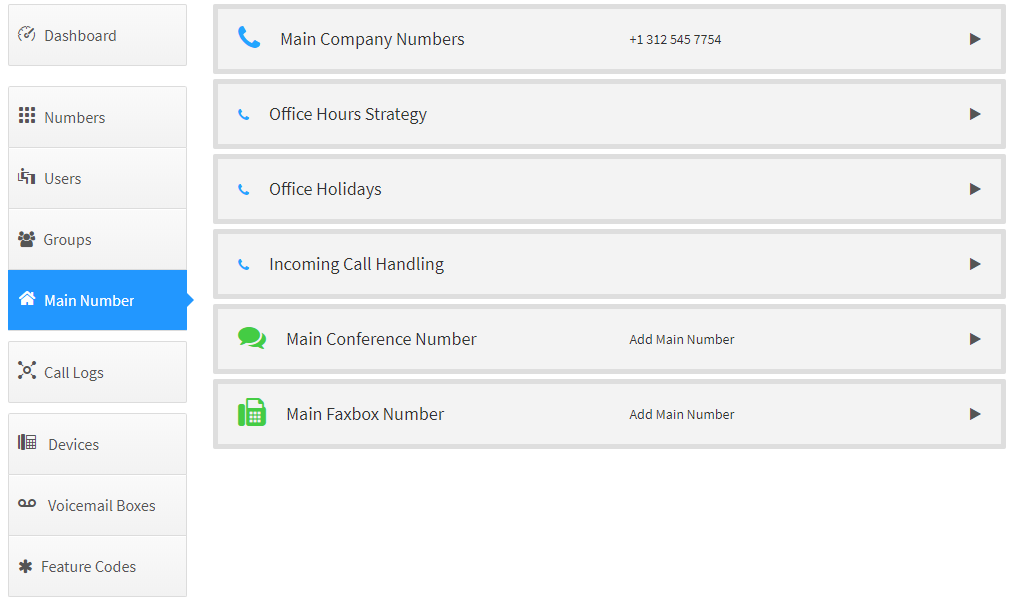Image resolution: width=1016 pixels, height=607 pixels.
Task: Click Add Main Number for faxbox
Action: point(682,415)
